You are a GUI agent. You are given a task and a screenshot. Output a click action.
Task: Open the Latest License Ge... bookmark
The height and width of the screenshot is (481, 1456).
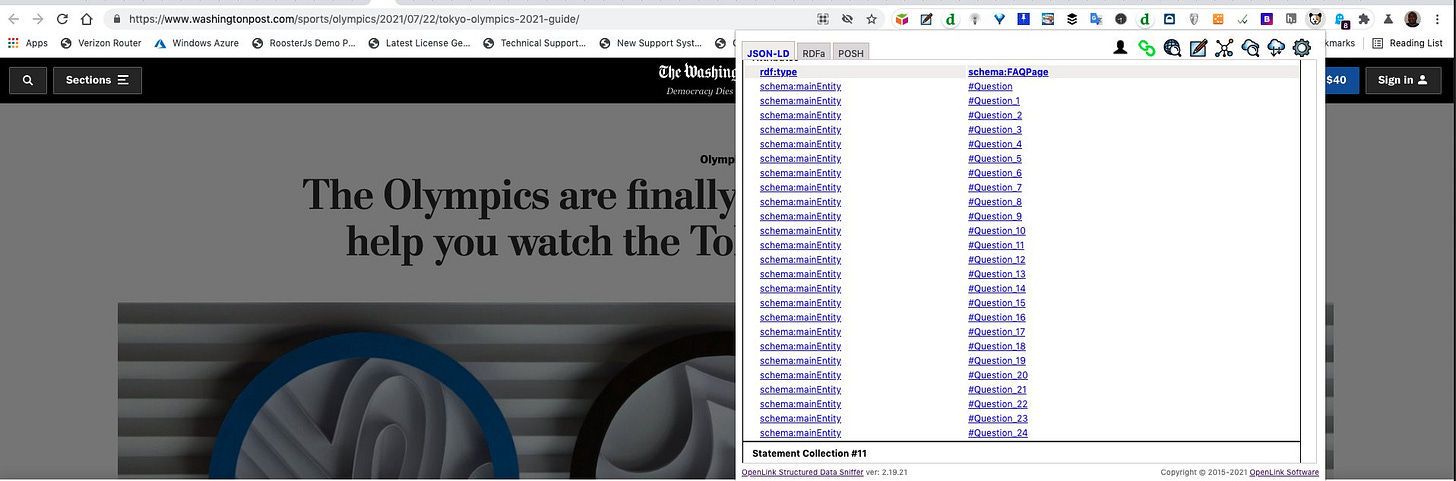coord(420,43)
